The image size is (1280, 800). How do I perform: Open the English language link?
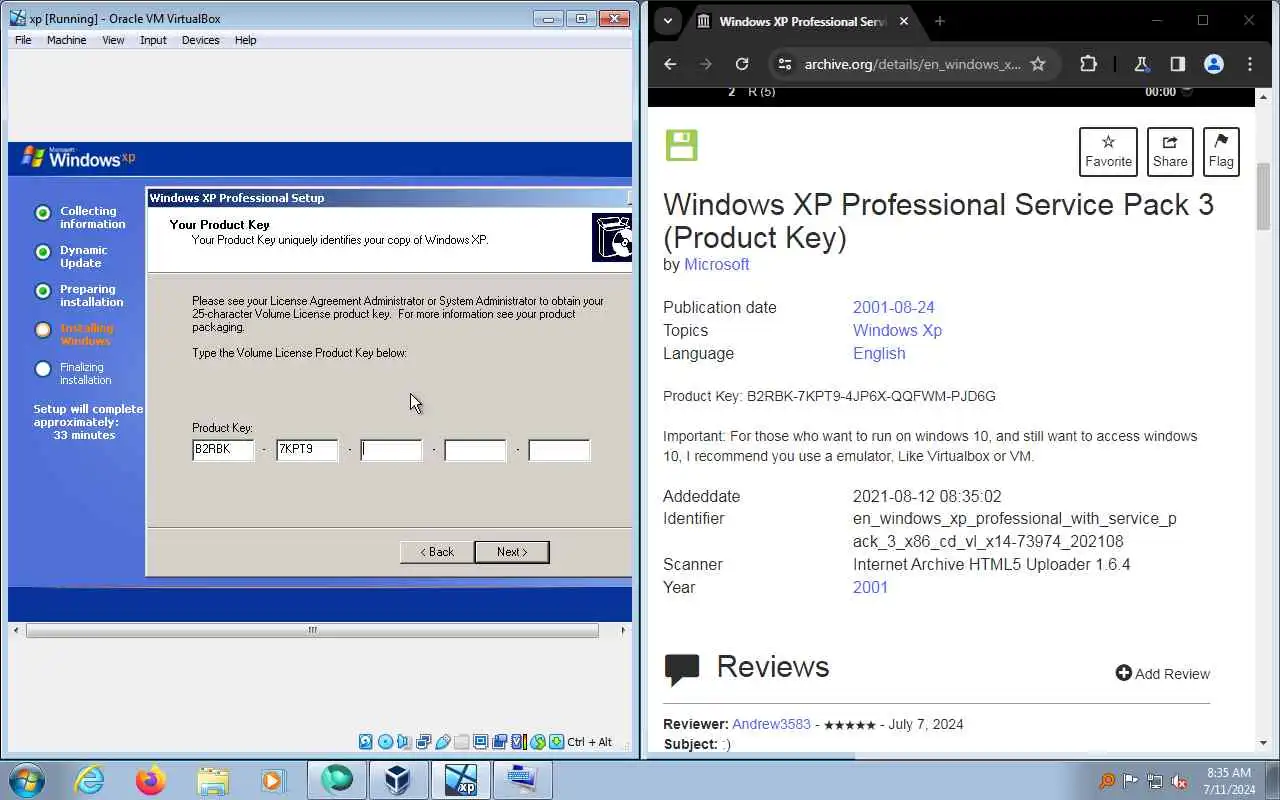(879, 353)
